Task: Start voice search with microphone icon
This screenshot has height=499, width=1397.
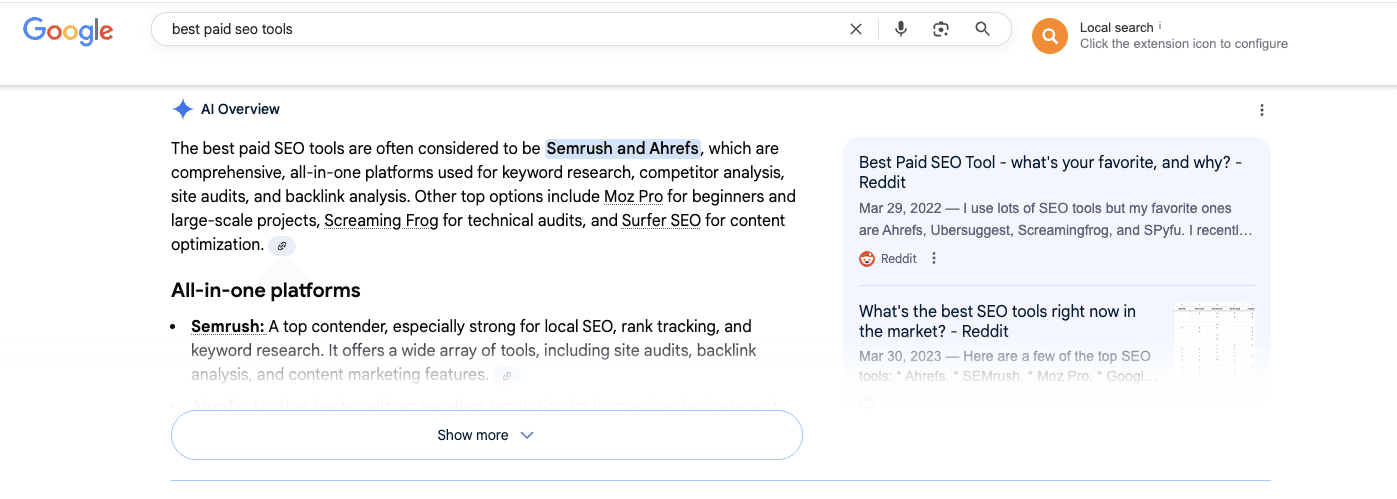Action: [901, 29]
